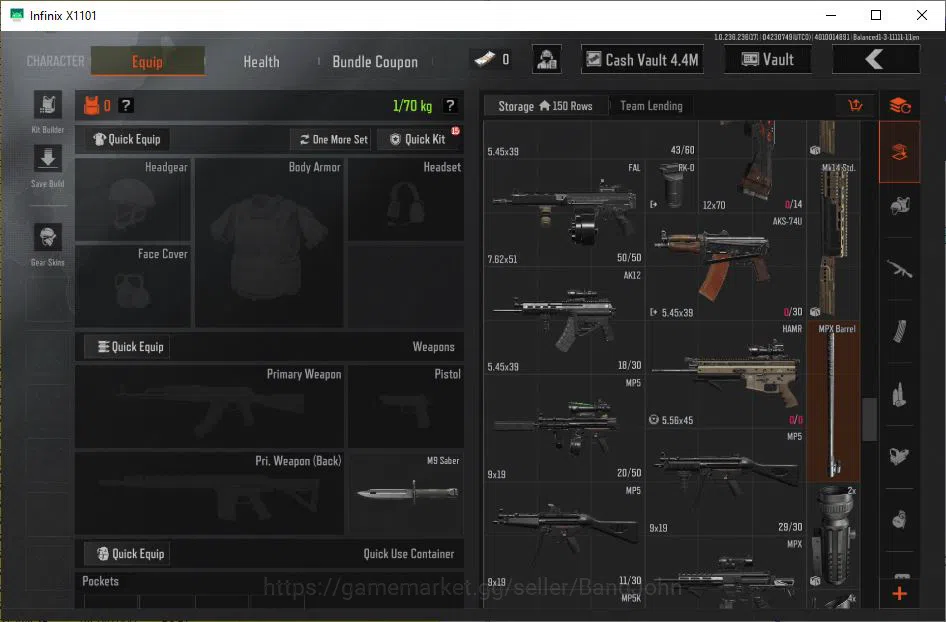The height and width of the screenshot is (622, 946).
Task: Select the all-items category filter
Action: [x=900, y=152]
